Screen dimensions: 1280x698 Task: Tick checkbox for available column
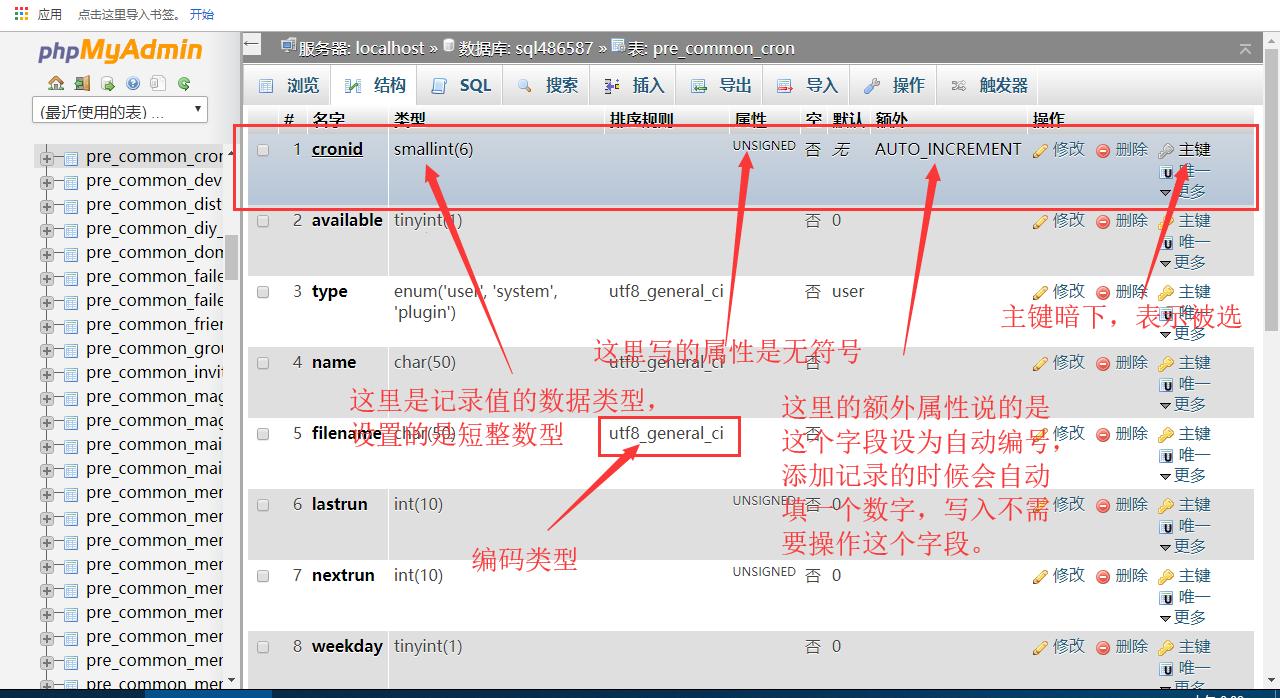[x=263, y=221]
